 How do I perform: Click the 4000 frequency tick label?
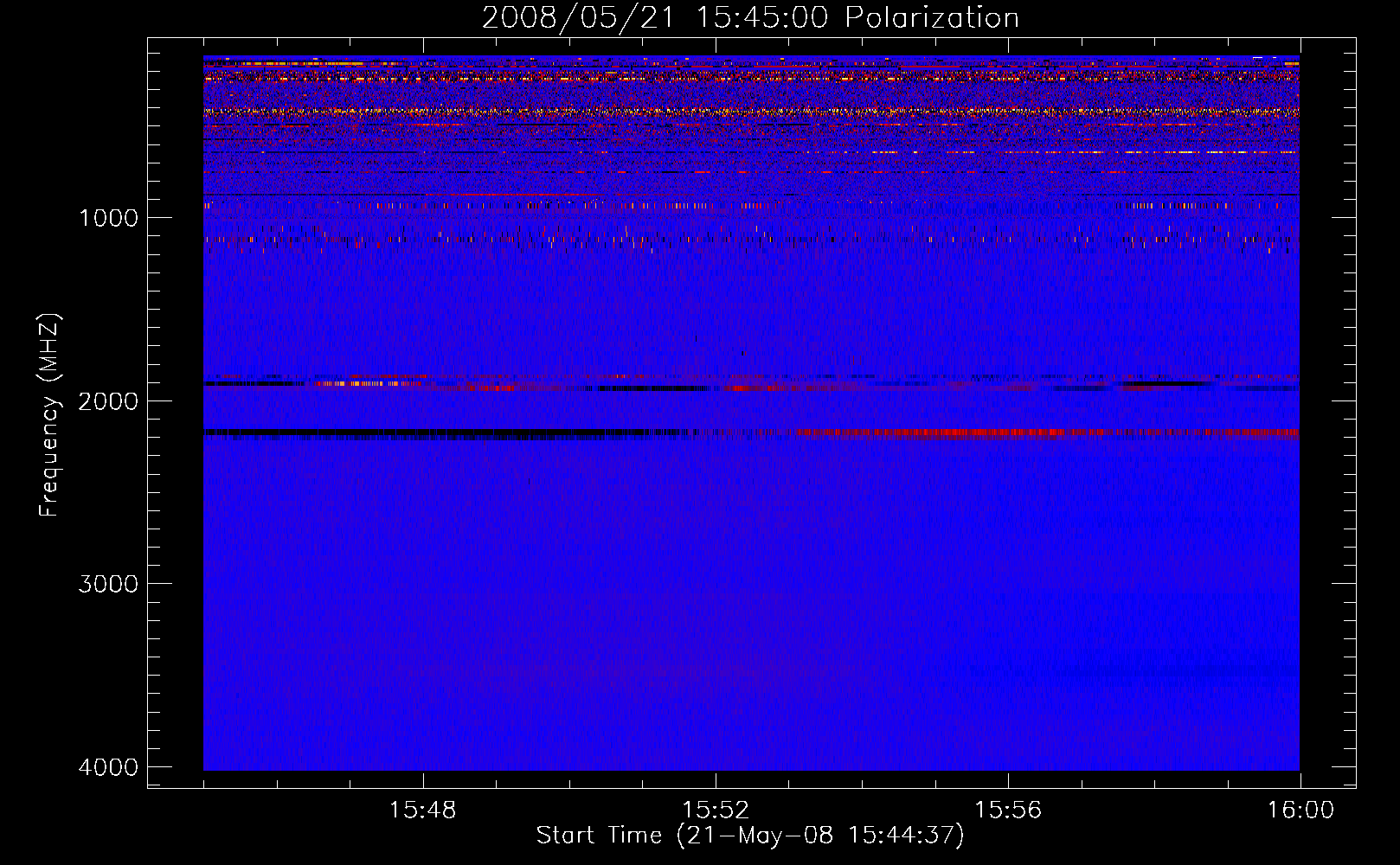(x=108, y=767)
